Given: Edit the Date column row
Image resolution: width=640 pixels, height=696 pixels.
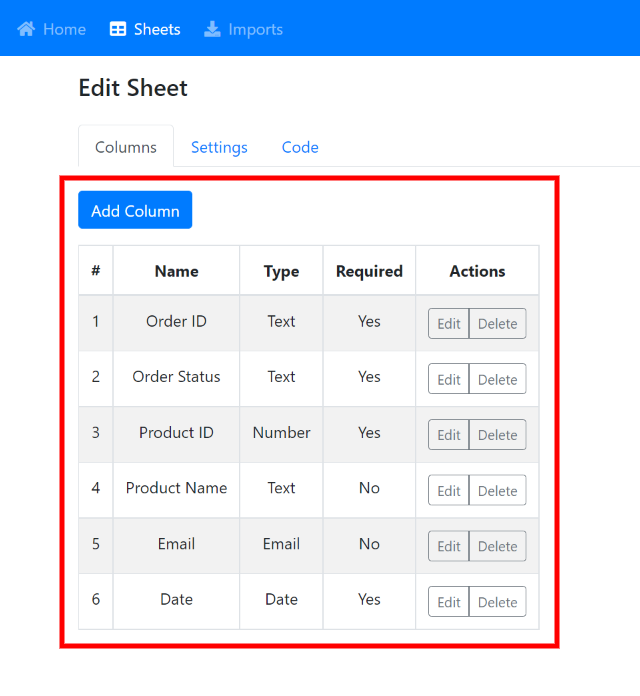Looking at the screenshot, I should (449, 602).
